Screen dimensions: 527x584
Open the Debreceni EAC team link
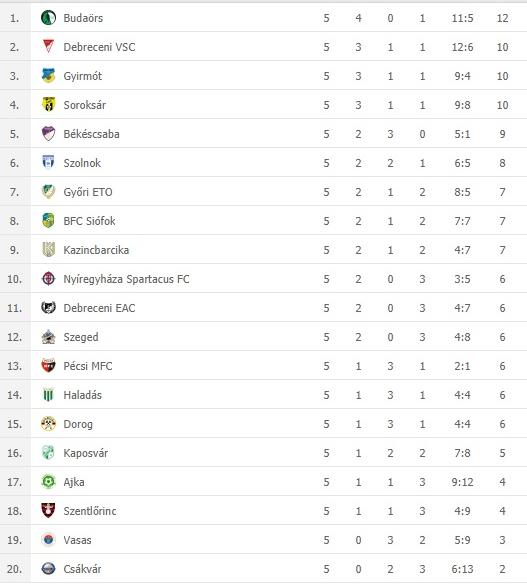[99, 308]
